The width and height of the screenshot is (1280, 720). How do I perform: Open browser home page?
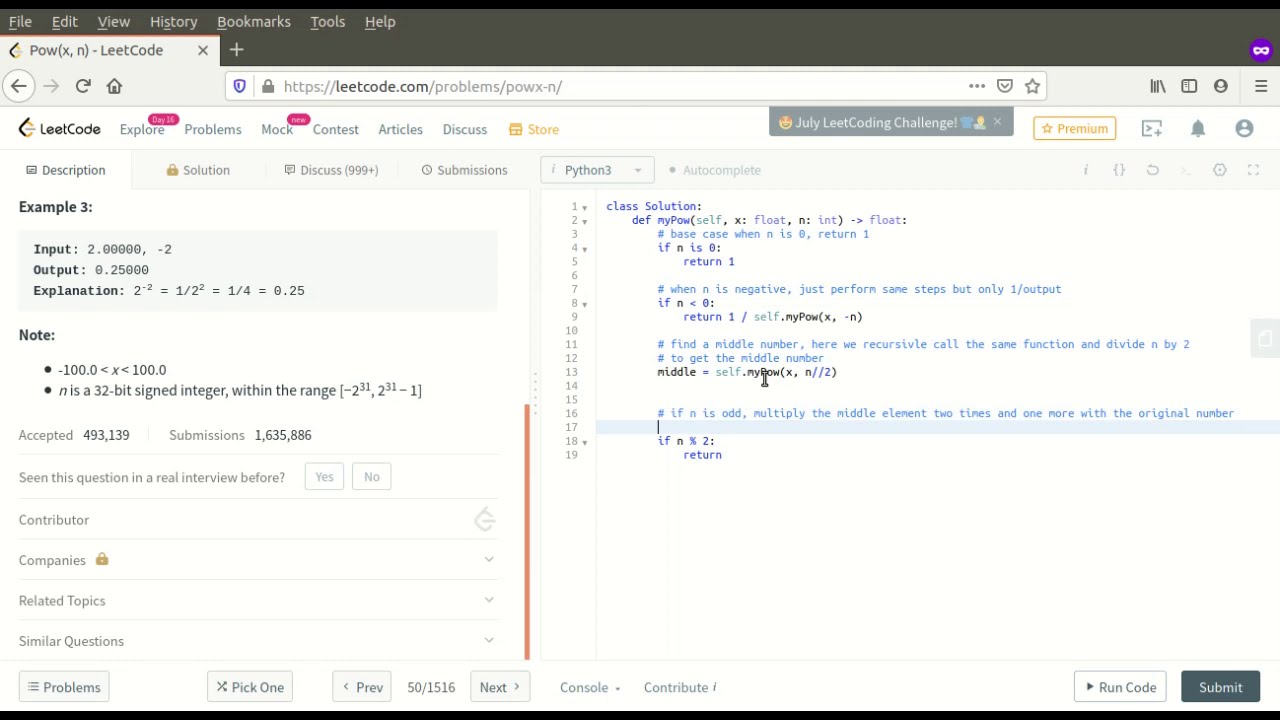[x=114, y=86]
